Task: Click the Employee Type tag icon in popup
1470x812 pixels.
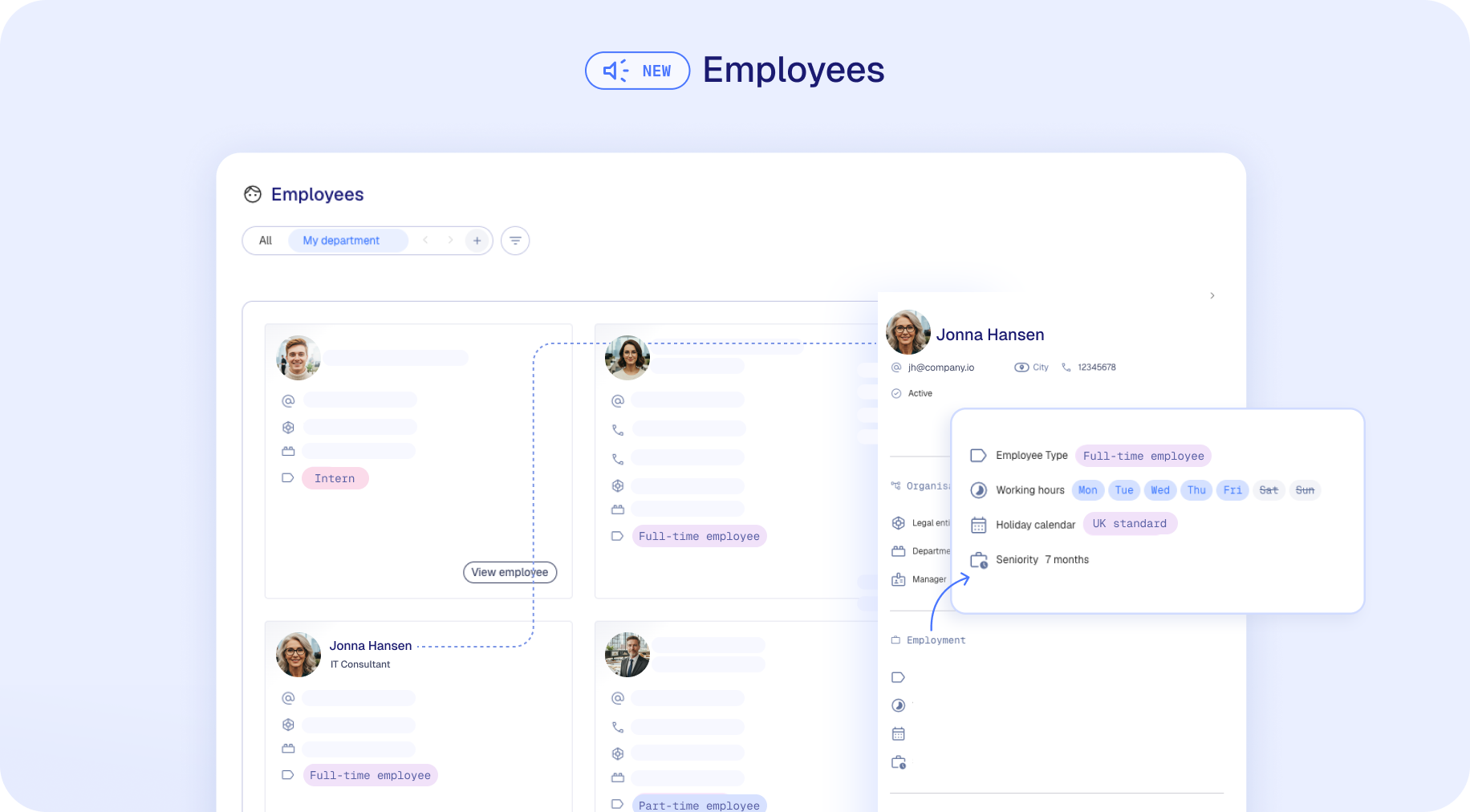Action: pos(978,455)
